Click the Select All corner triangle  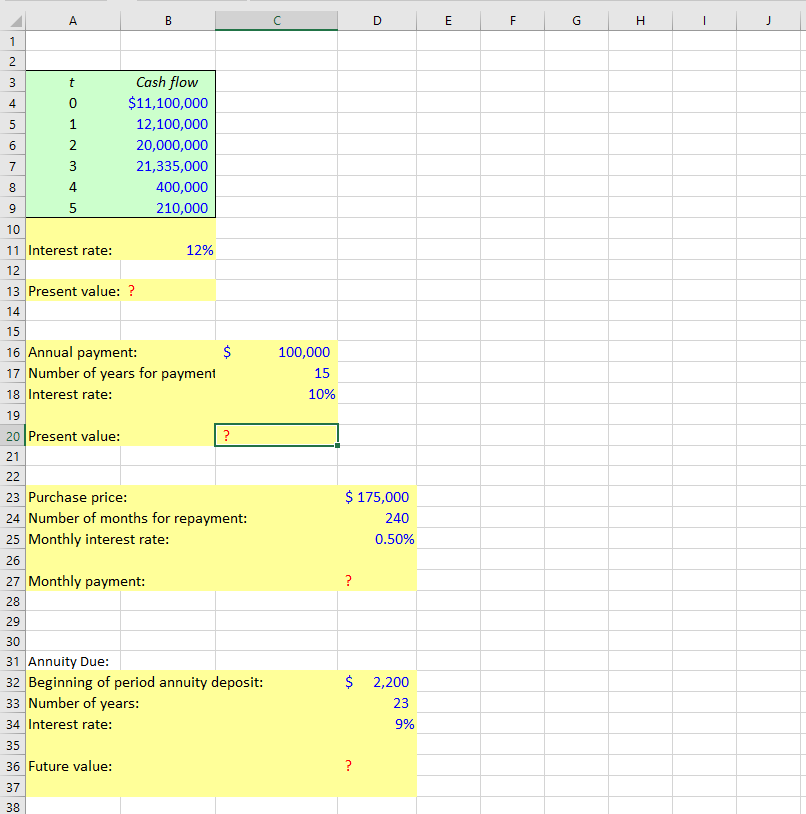16,21
